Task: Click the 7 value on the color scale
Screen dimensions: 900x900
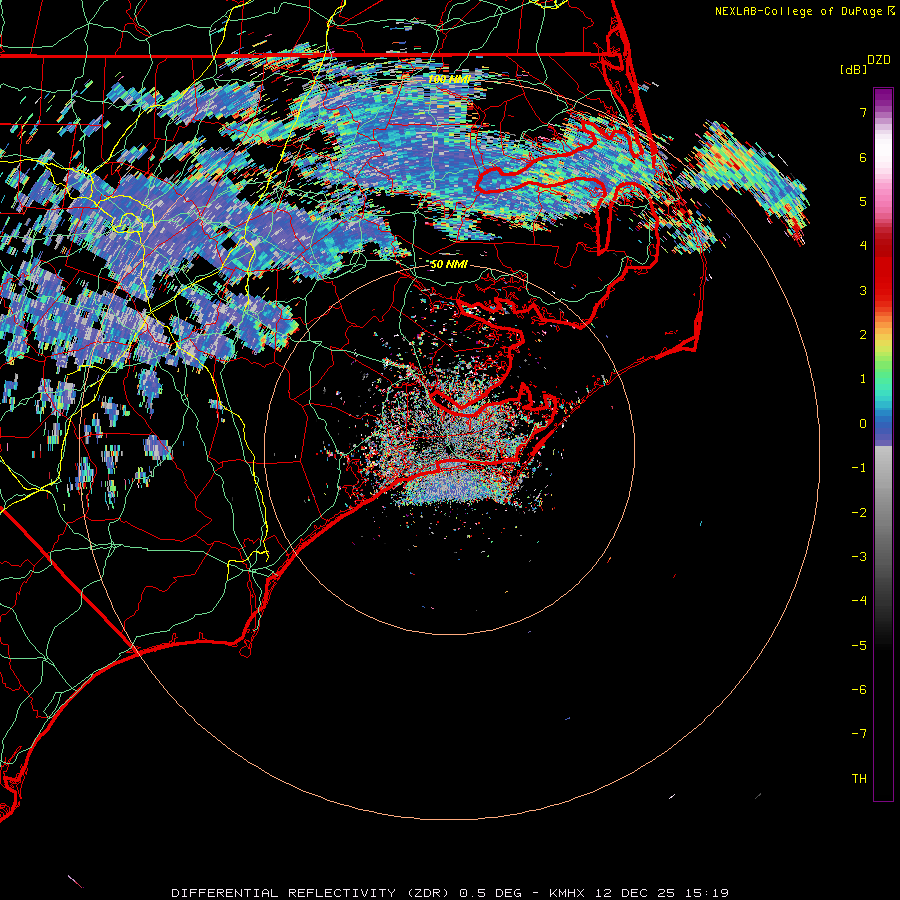Action: [x=863, y=112]
